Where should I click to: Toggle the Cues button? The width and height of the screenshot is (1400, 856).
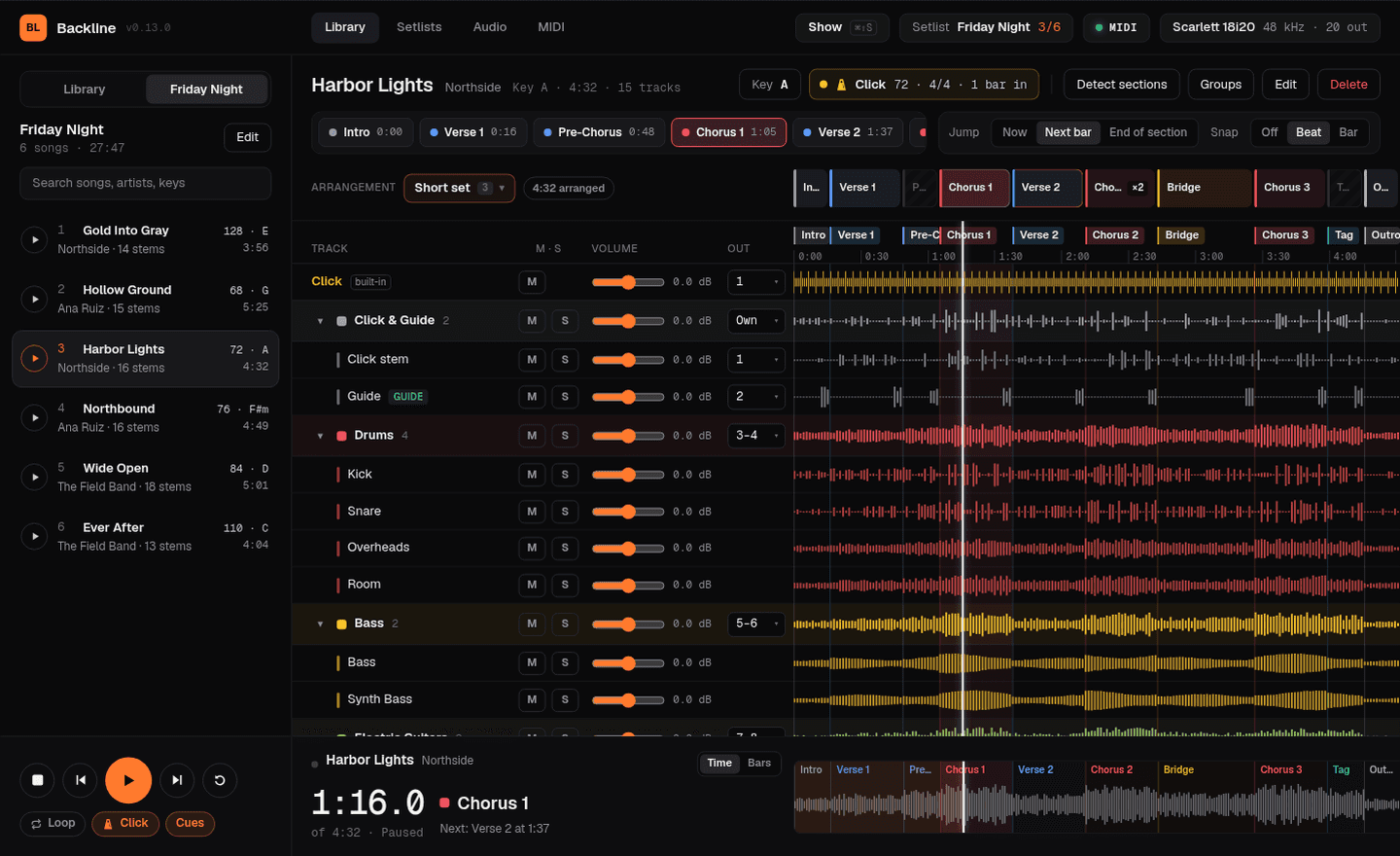click(190, 823)
